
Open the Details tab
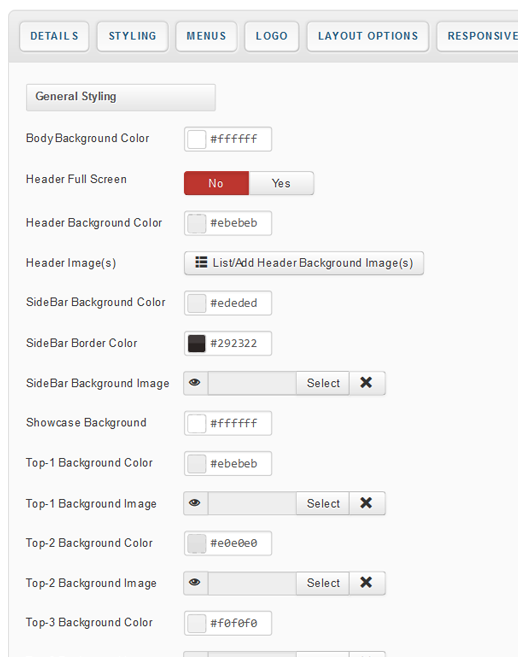pyautogui.click(x=54, y=36)
